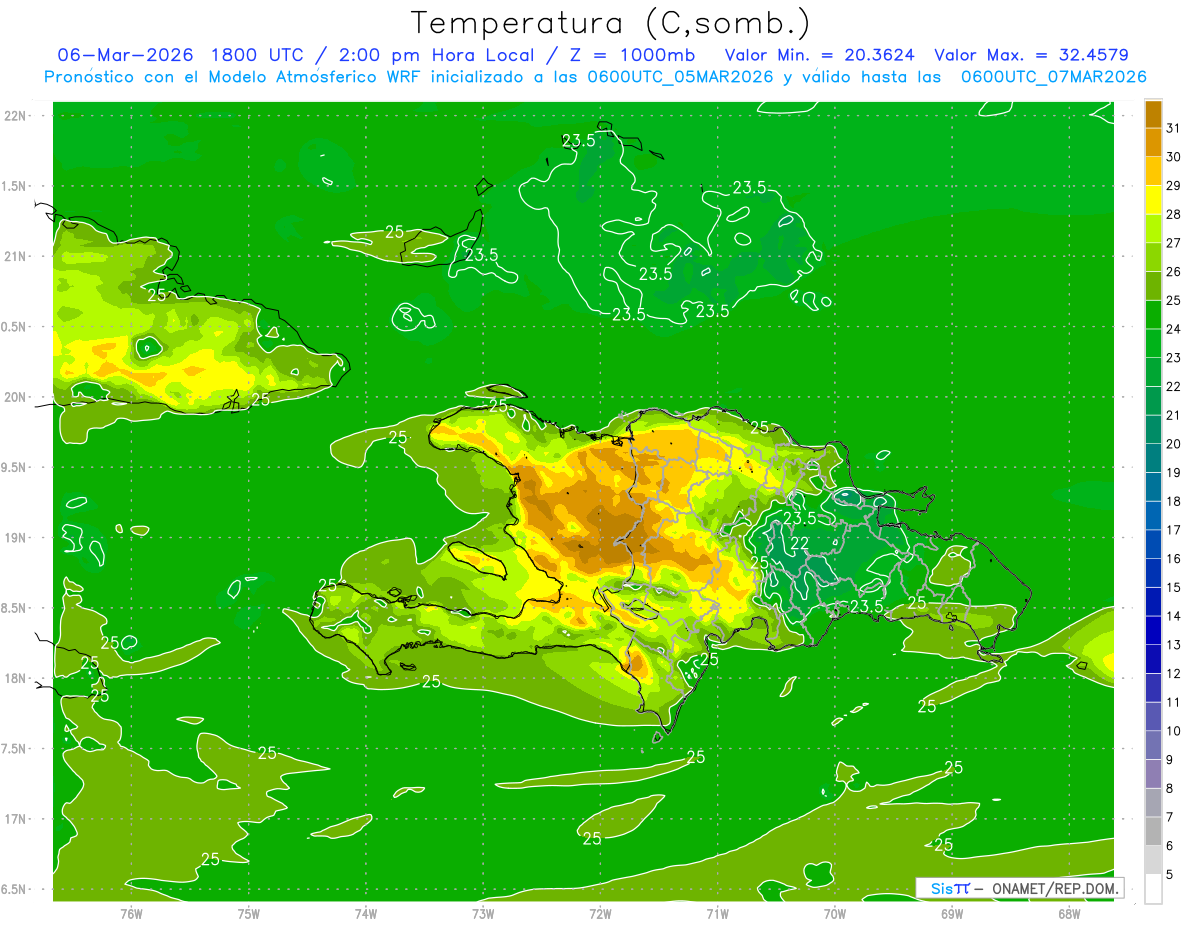Click the "74W" longitude axis label

click(366, 913)
